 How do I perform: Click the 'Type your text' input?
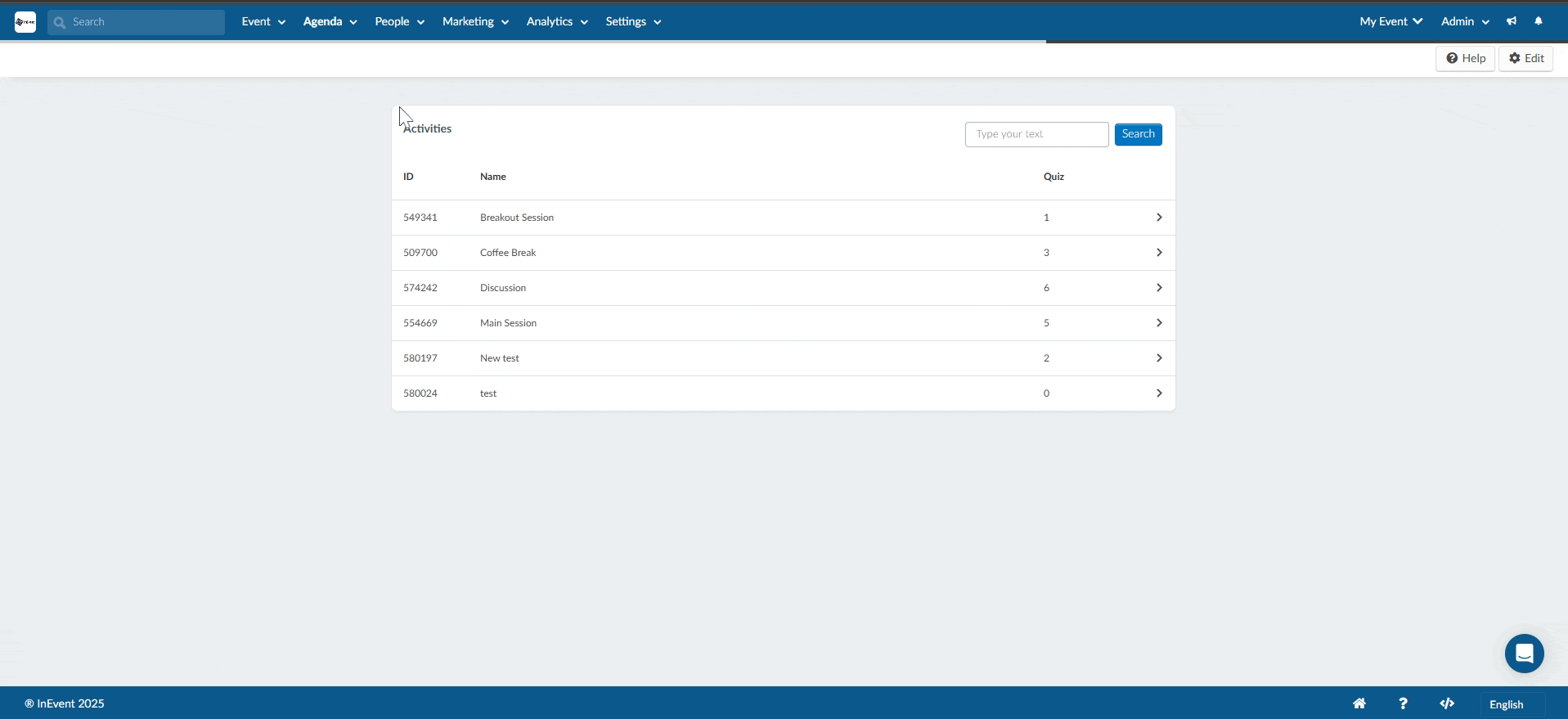[1036, 134]
